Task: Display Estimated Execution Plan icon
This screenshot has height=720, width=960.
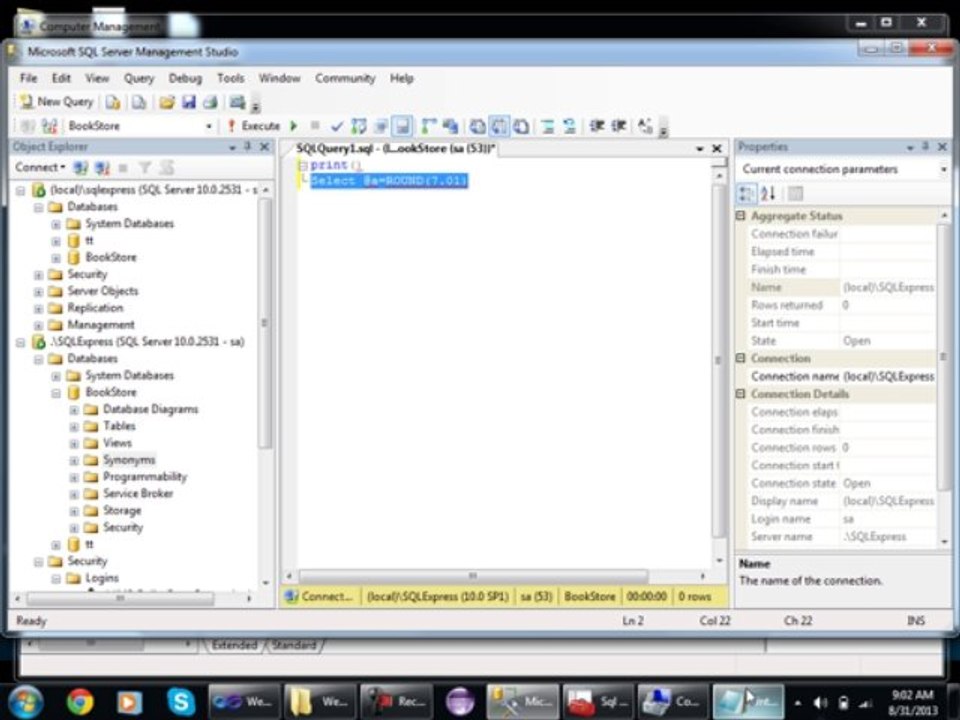Action: 358,126
